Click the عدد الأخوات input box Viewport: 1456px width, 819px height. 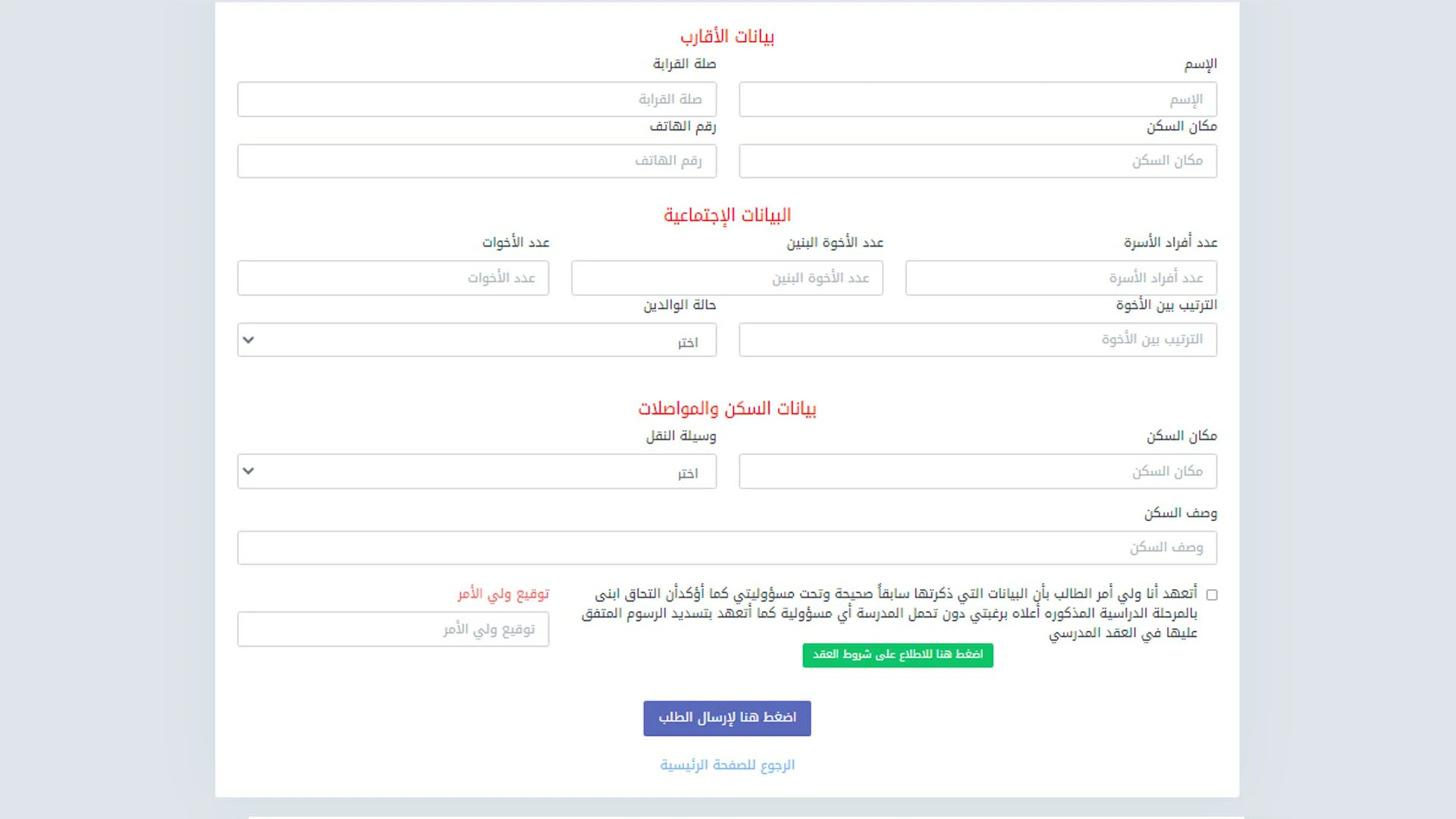point(393,278)
